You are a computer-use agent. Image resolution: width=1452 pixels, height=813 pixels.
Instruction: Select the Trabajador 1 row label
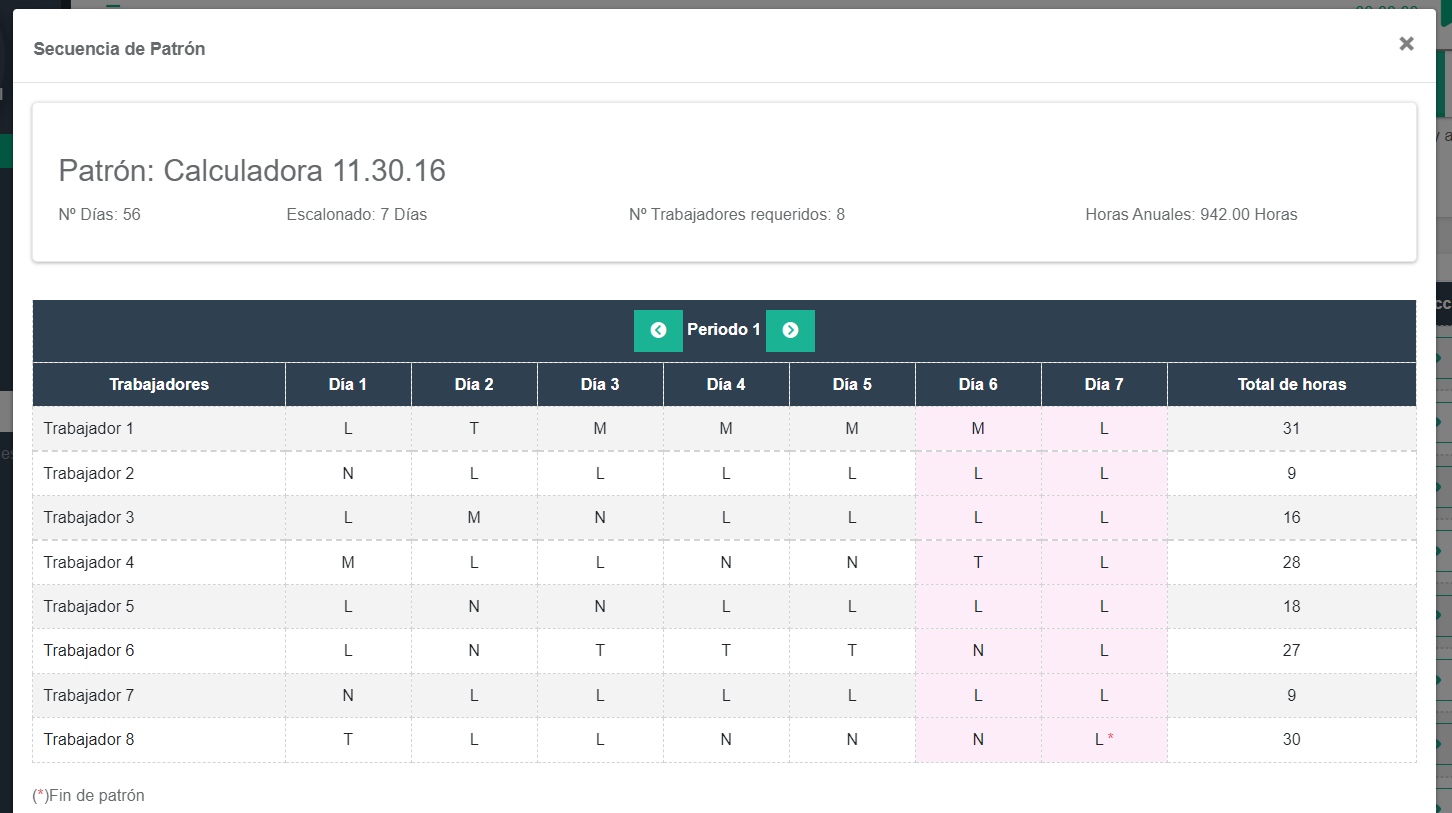tap(89, 428)
